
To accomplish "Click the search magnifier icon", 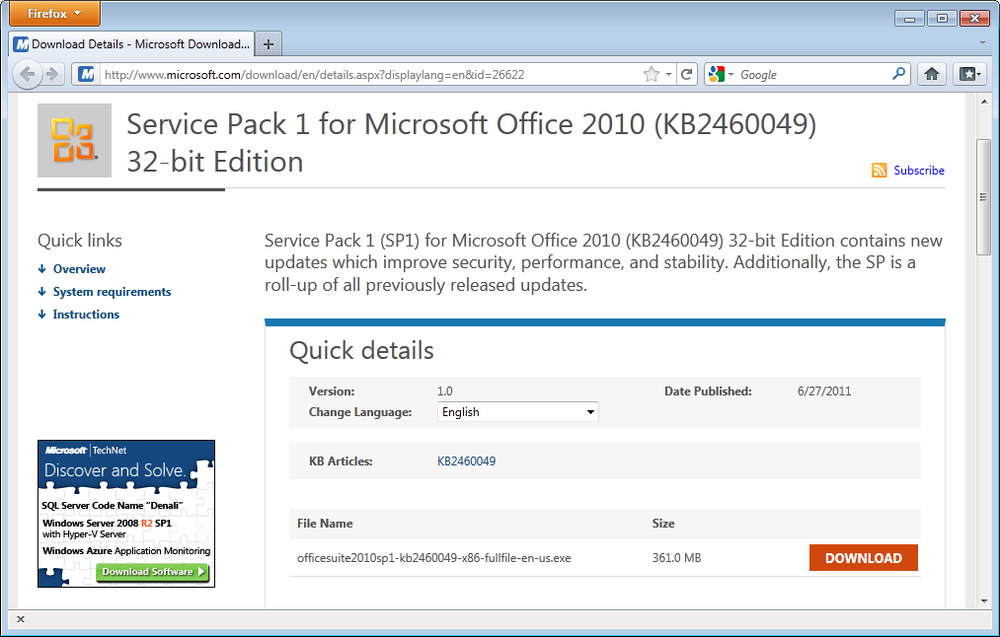I will pyautogui.click(x=899, y=74).
